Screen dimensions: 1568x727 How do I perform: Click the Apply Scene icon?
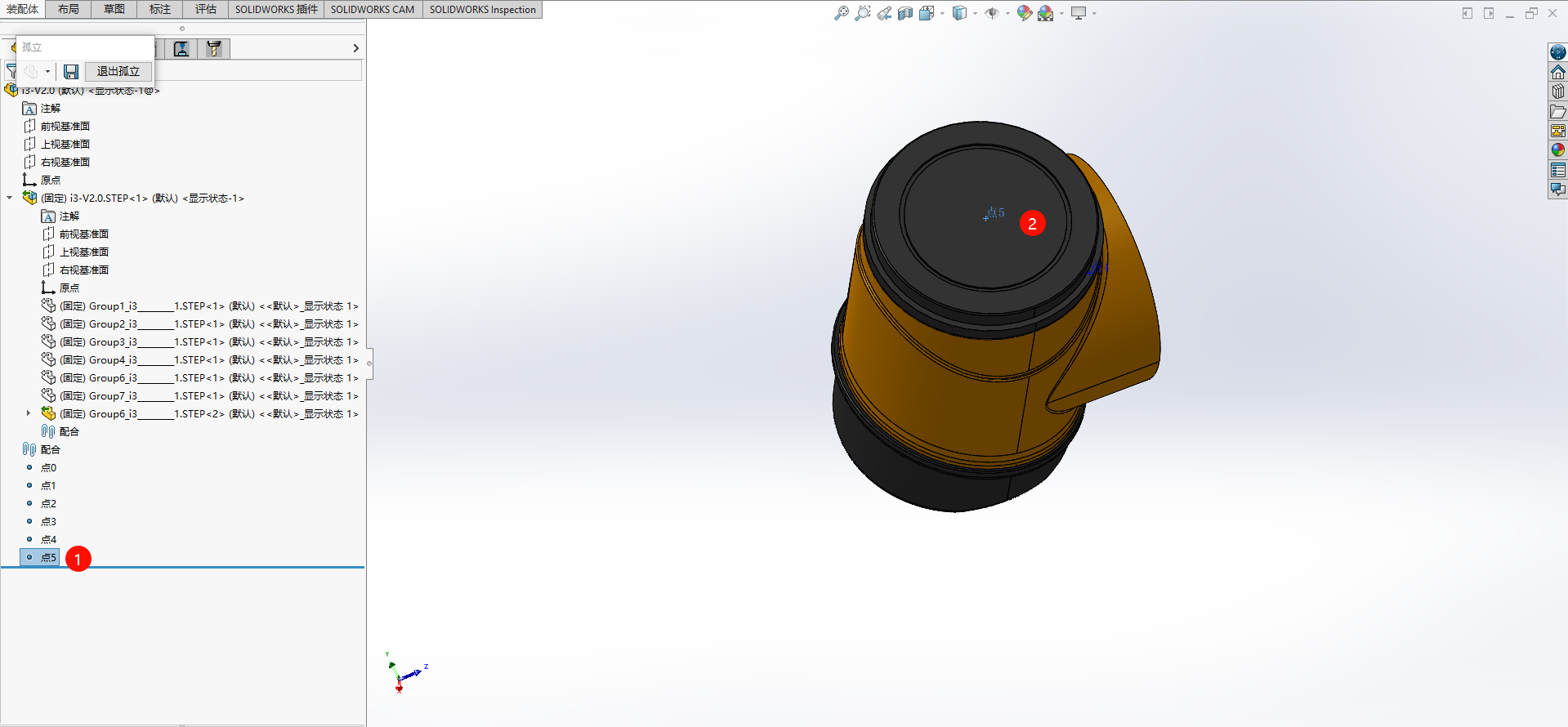1046,13
